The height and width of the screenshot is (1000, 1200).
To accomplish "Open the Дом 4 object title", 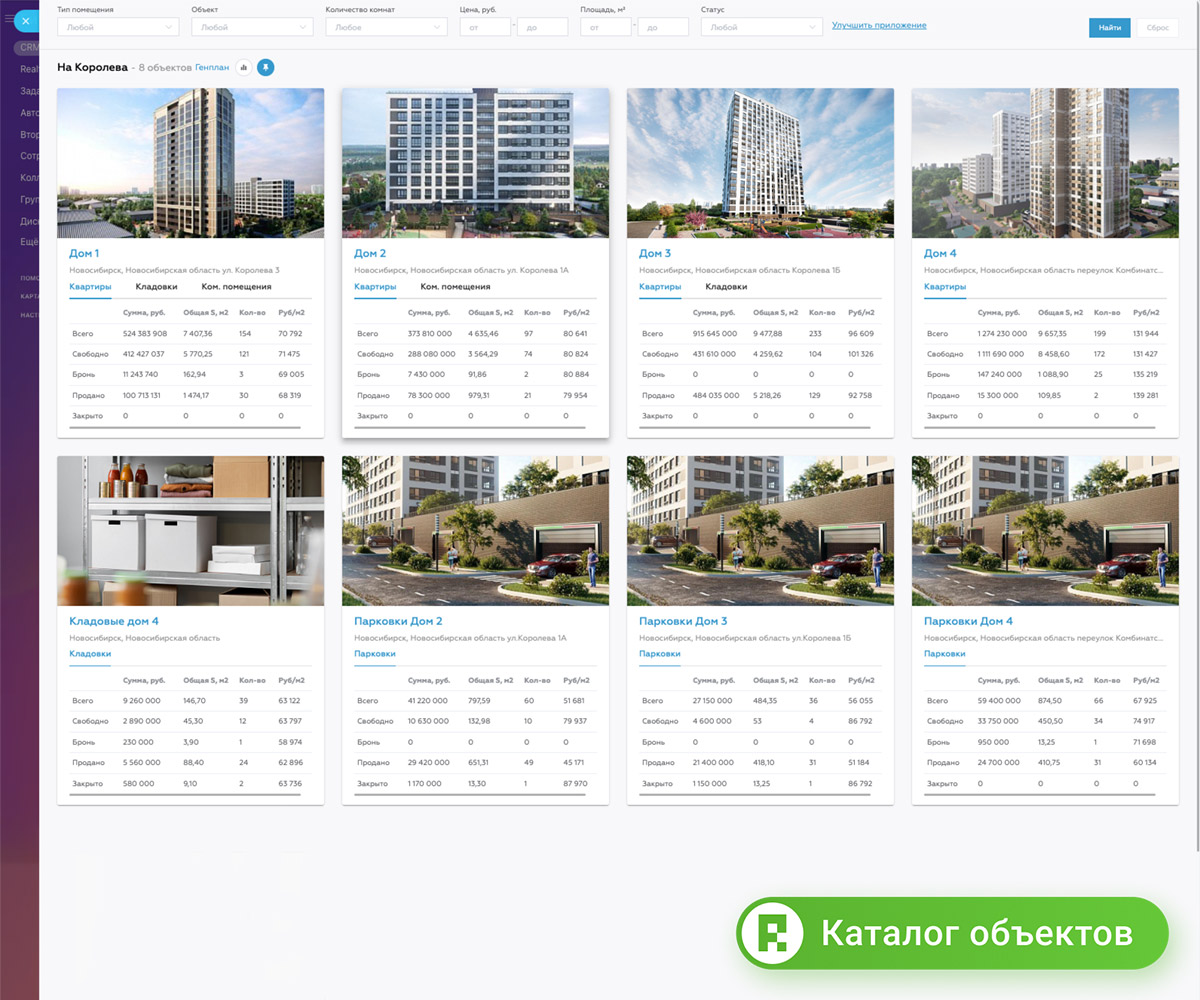I will click(940, 254).
